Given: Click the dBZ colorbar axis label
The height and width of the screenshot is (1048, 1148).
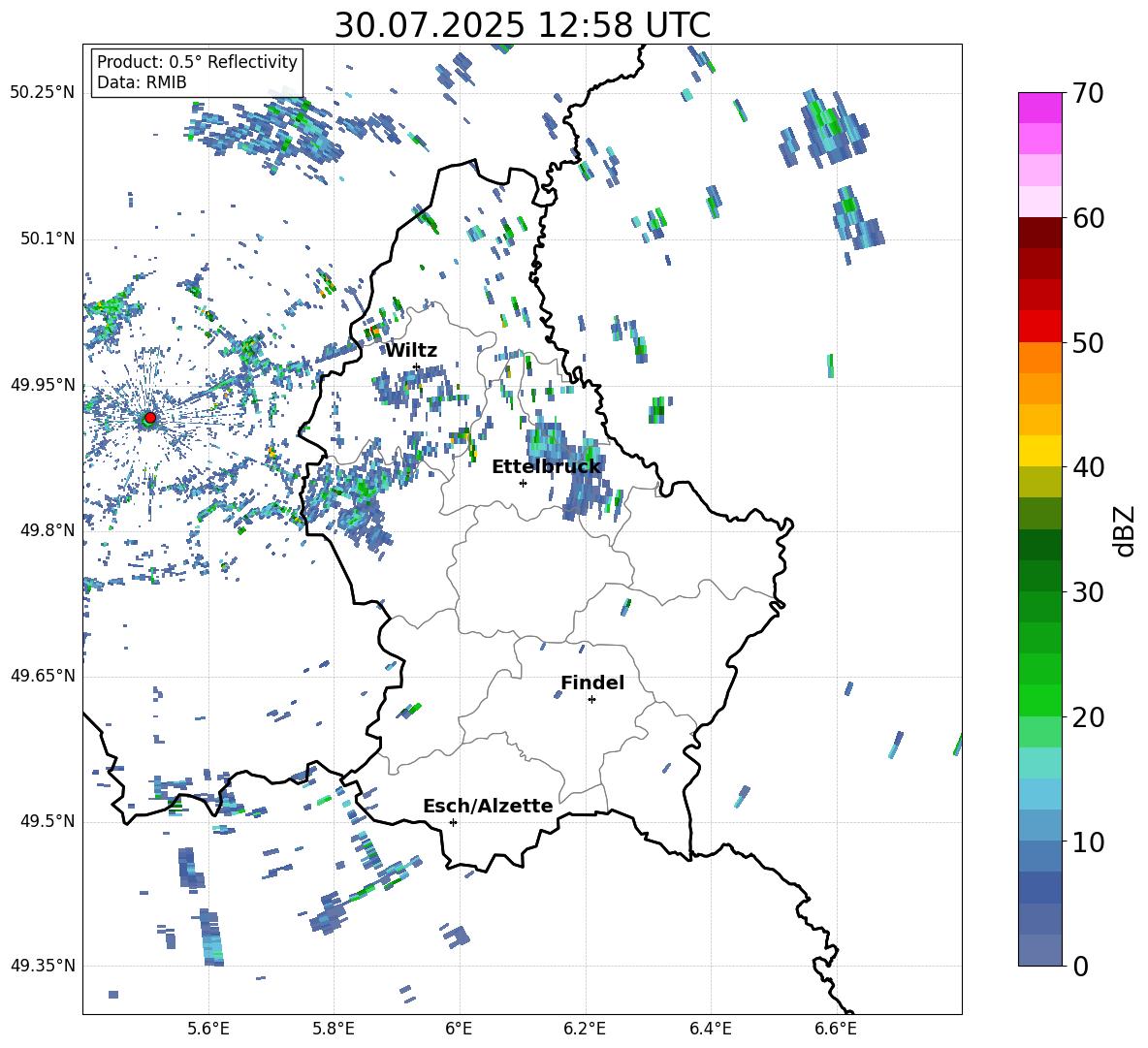Looking at the screenshot, I should tap(1125, 530).
